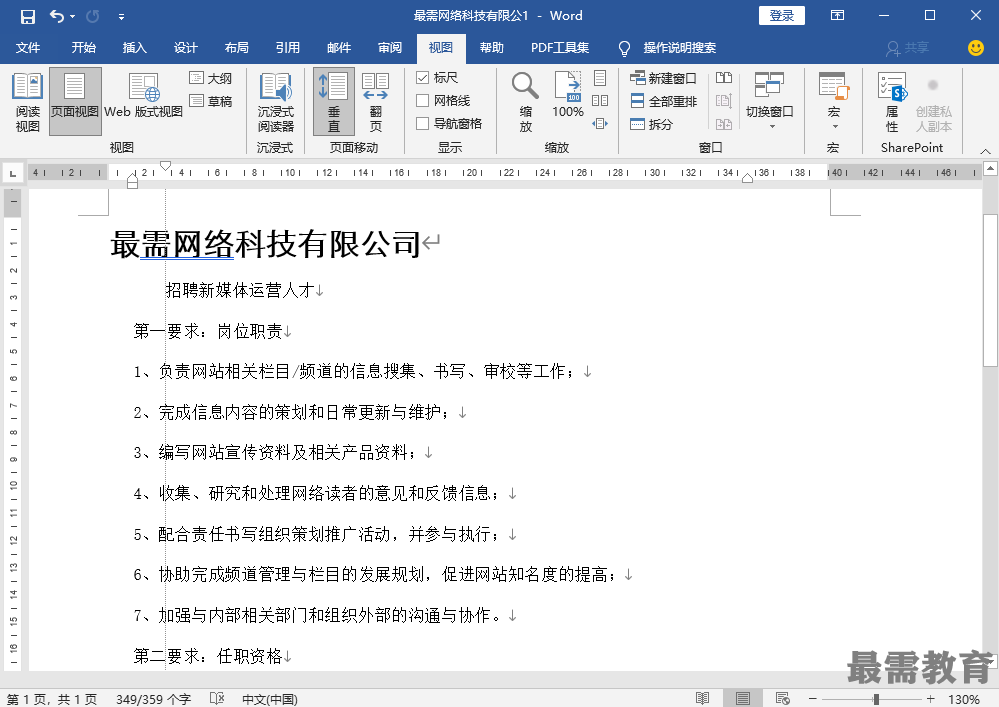999x707 pixels.
Task: Select 页面视图 print layout
Action: (75, 102)
